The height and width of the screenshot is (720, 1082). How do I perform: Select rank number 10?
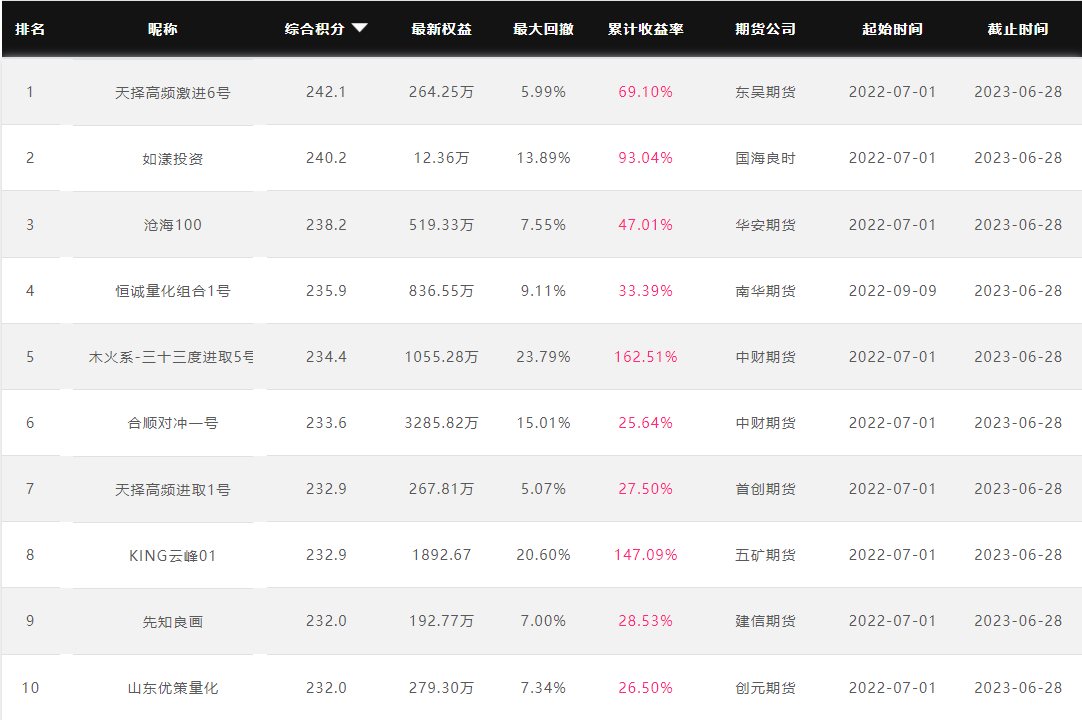30,688
